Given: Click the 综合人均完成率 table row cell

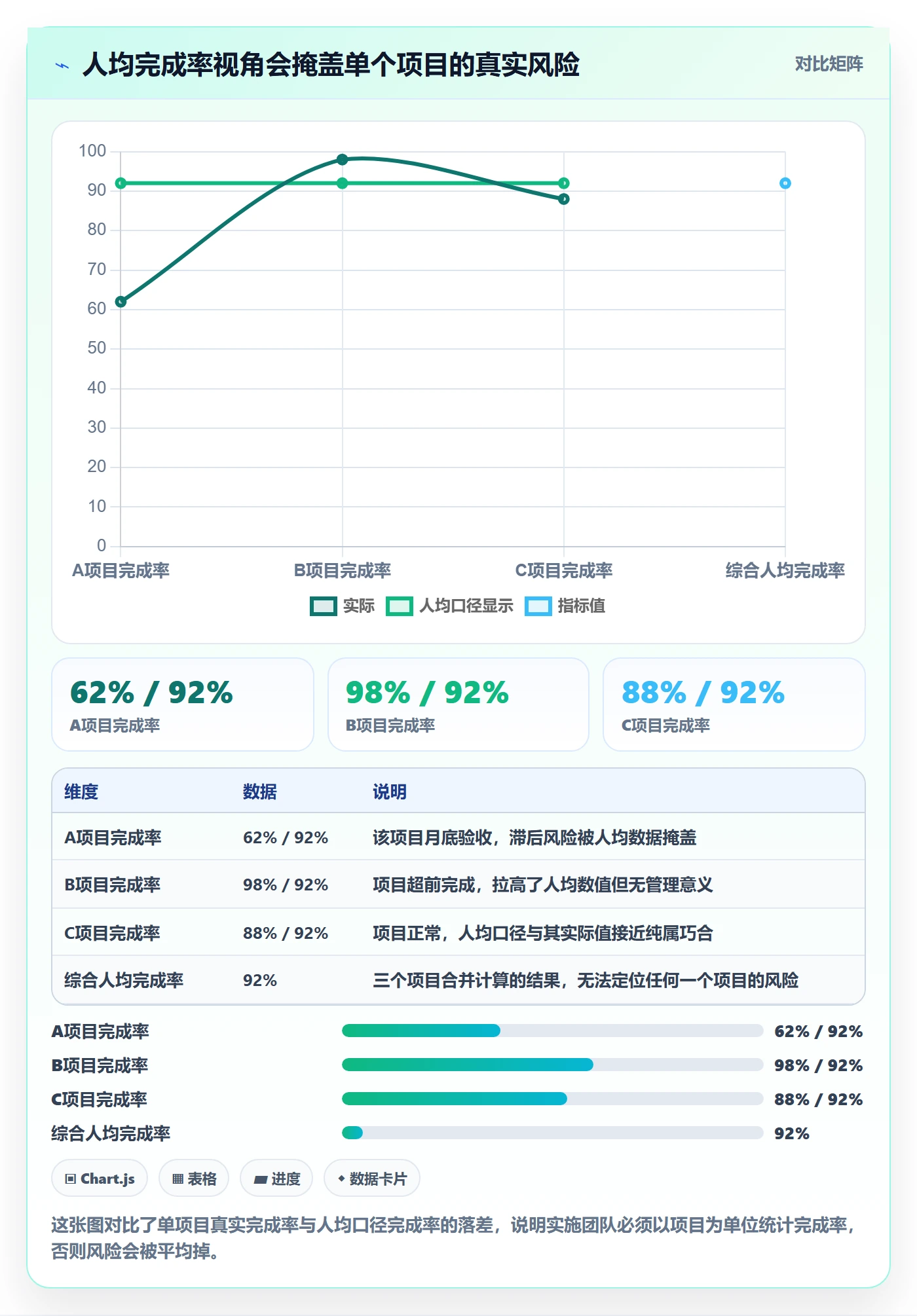Looking at the screenshot, I should [x=124, y=980].
